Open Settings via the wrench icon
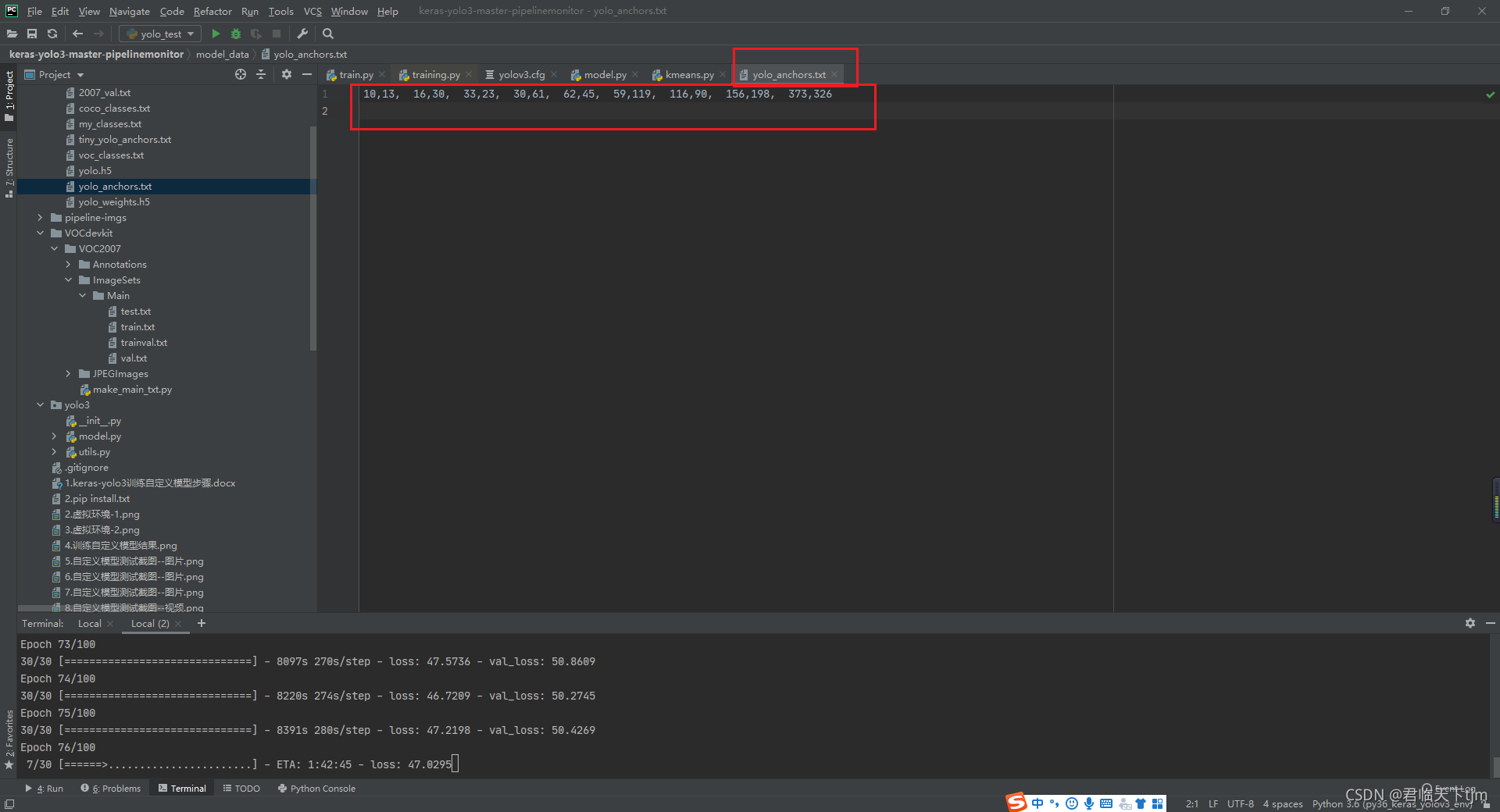The height and width of the screenshot is (812, 1500). (x=302, y=34)
